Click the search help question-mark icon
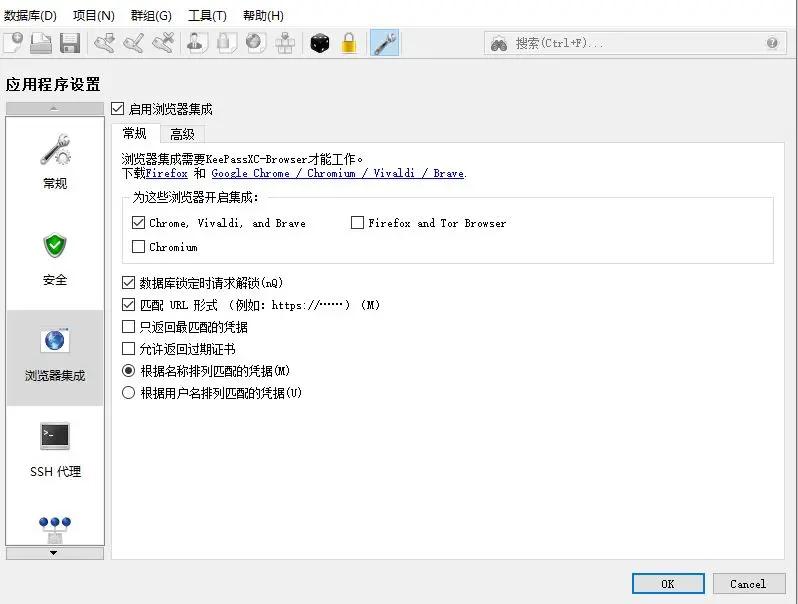The image size is (798, 604). [772, 43]
